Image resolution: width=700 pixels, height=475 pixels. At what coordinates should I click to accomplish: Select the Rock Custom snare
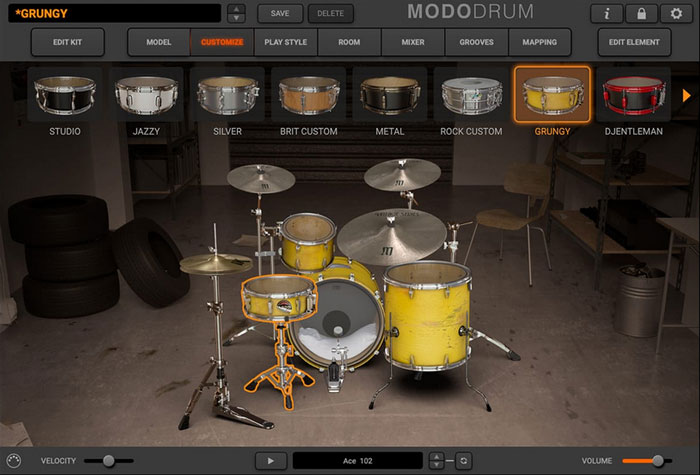(x=471, y=102)
